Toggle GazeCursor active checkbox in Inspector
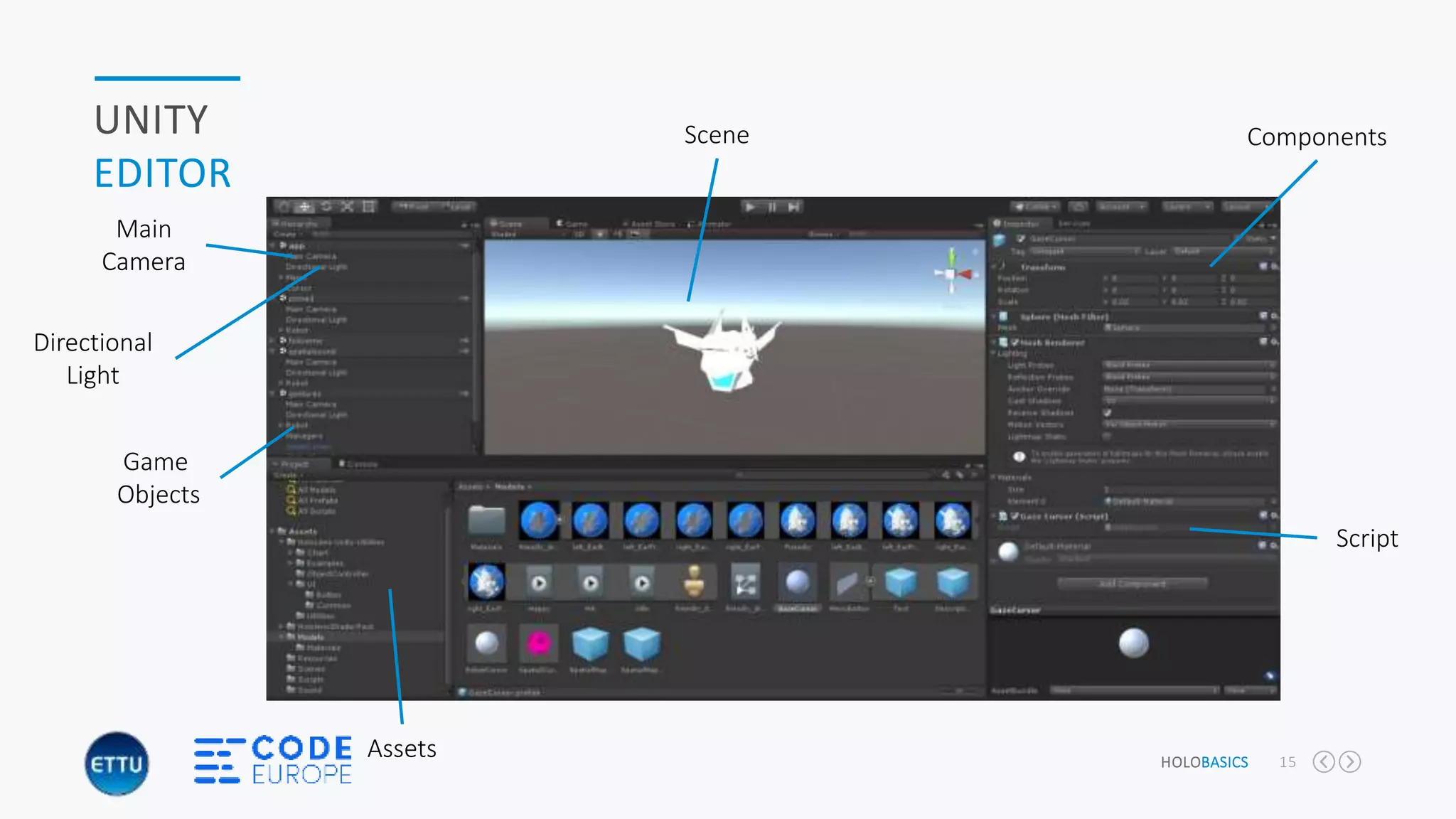This screenshot has width=1456, height=819. coord(1021,239)
